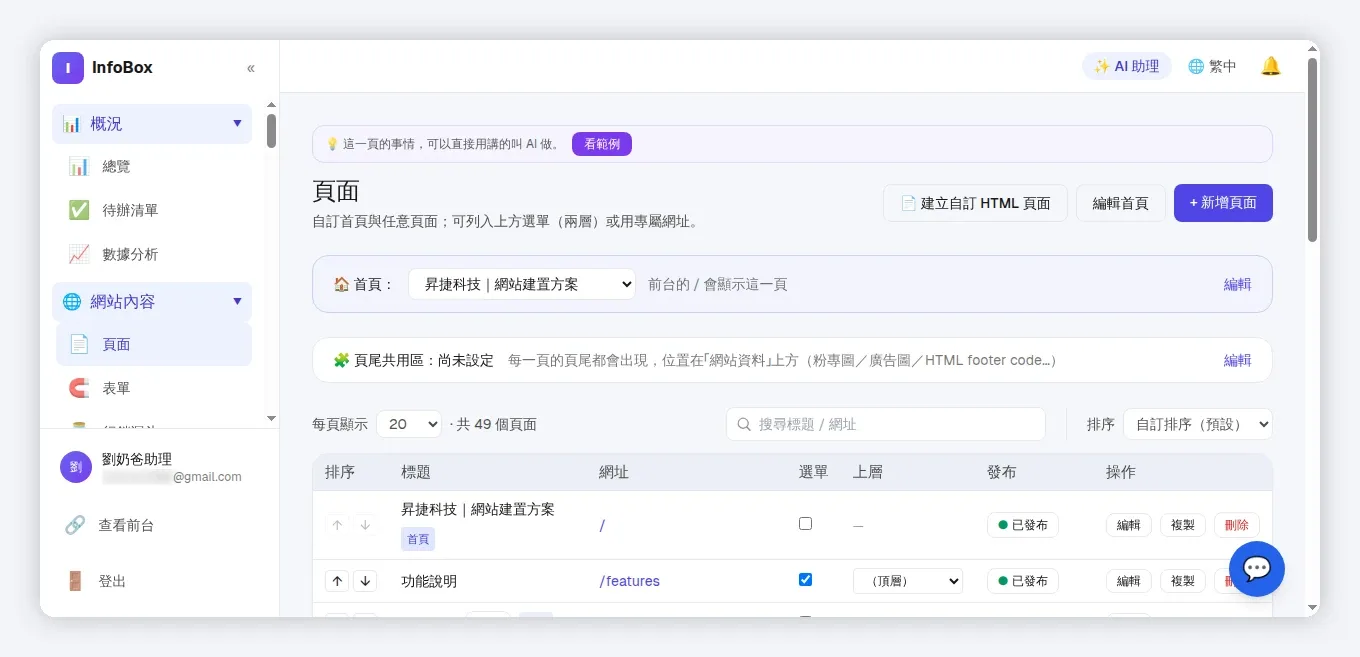Click the 新增頁面 button
This screenshot has width=1360, height=657.
pyautogui.click(x=1223, y=203)
